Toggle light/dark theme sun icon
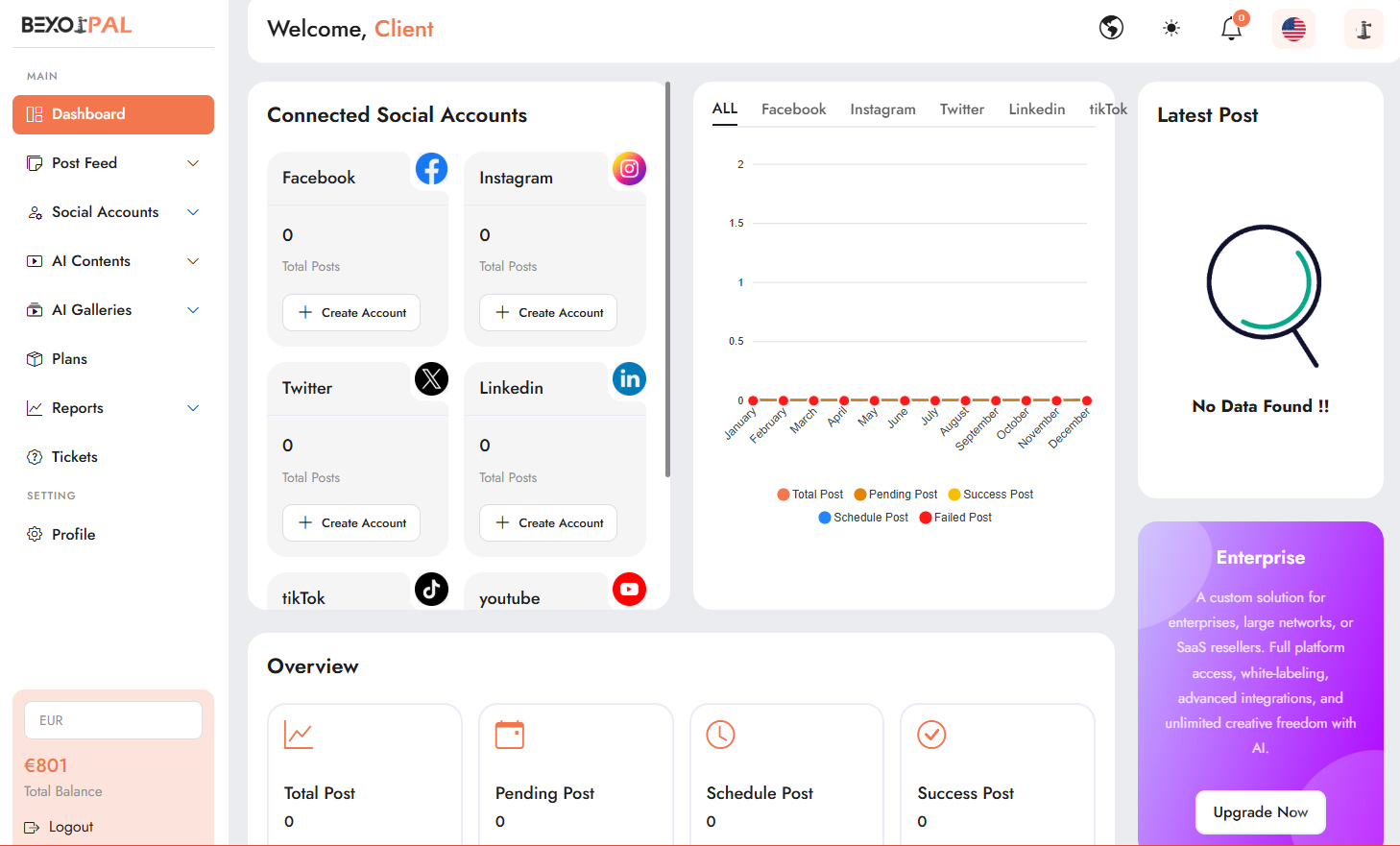The image size is (1400, 846). pos(1171,28)
